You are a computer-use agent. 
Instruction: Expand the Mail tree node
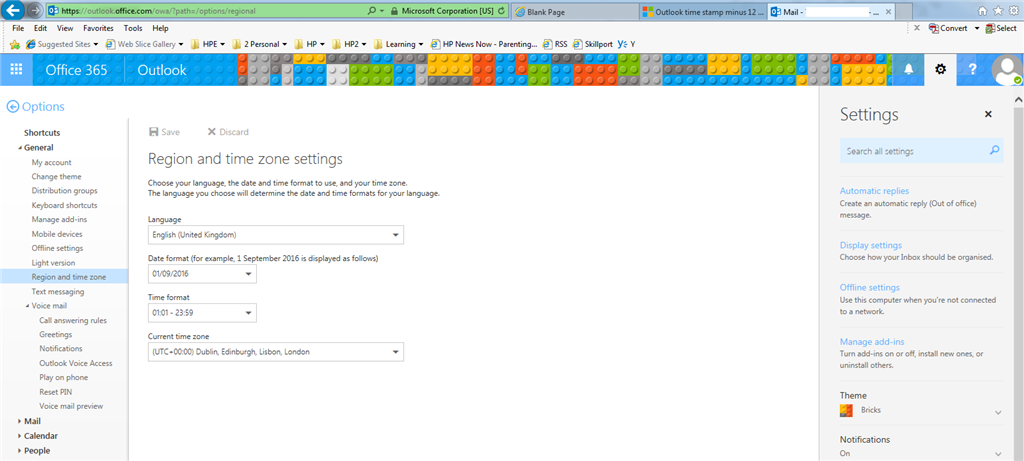click(x=20, y=421)
